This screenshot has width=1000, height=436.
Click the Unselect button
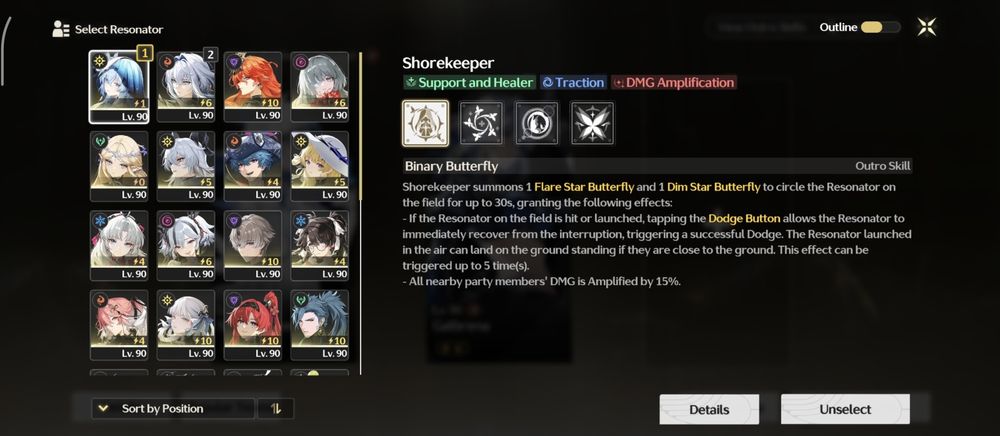point(845,409)
